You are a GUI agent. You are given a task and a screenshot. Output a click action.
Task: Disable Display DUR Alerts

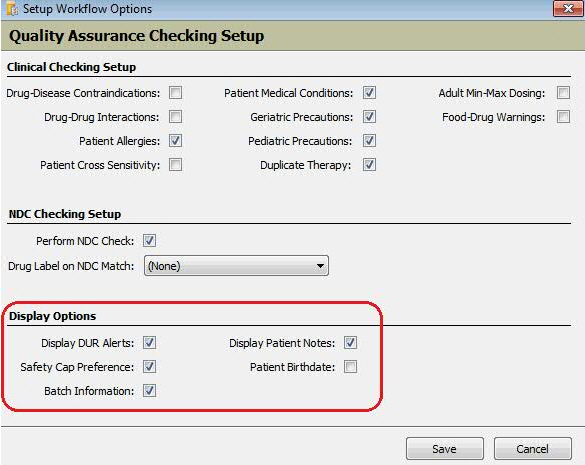click(149, 343)
